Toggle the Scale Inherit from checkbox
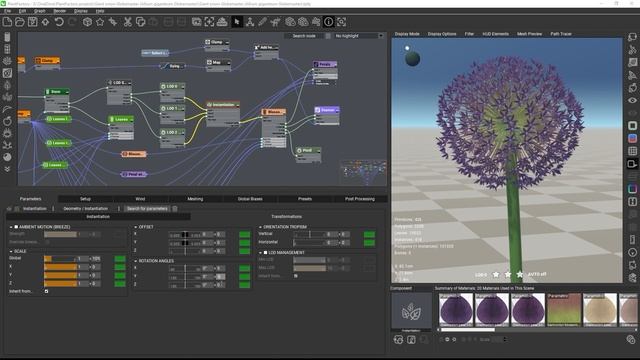Image resolution: width=640 pixels, height=360 pixels. [46, 291]
